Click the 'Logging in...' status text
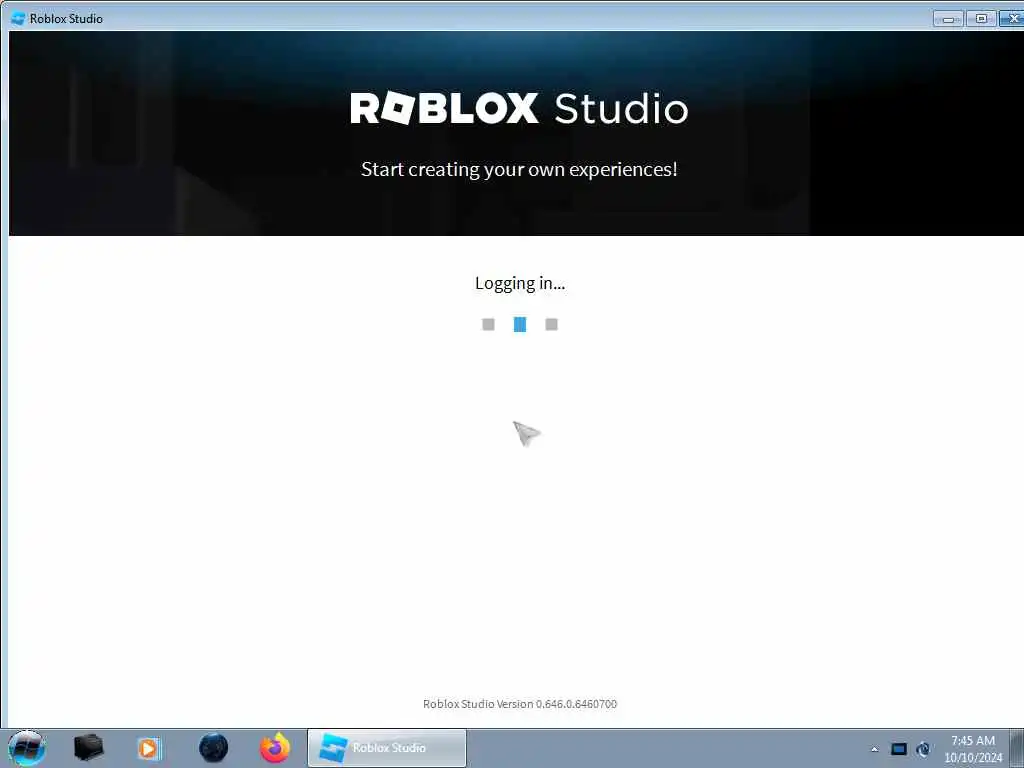 (x=520, y=283)
